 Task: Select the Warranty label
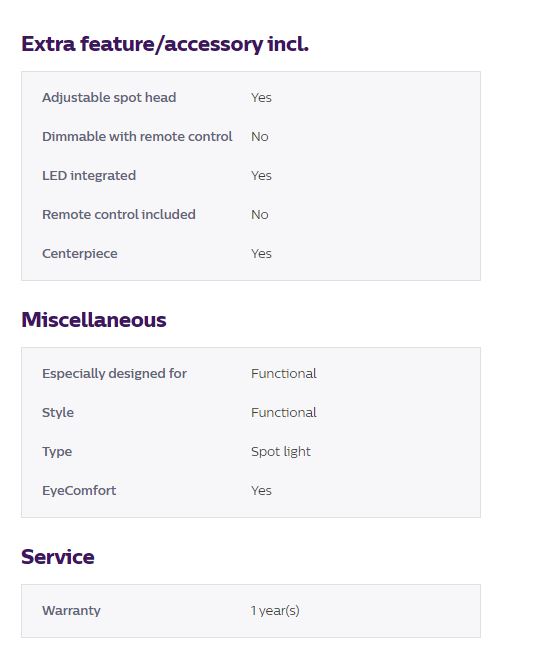pyautogui.click(x=71, y=611)
